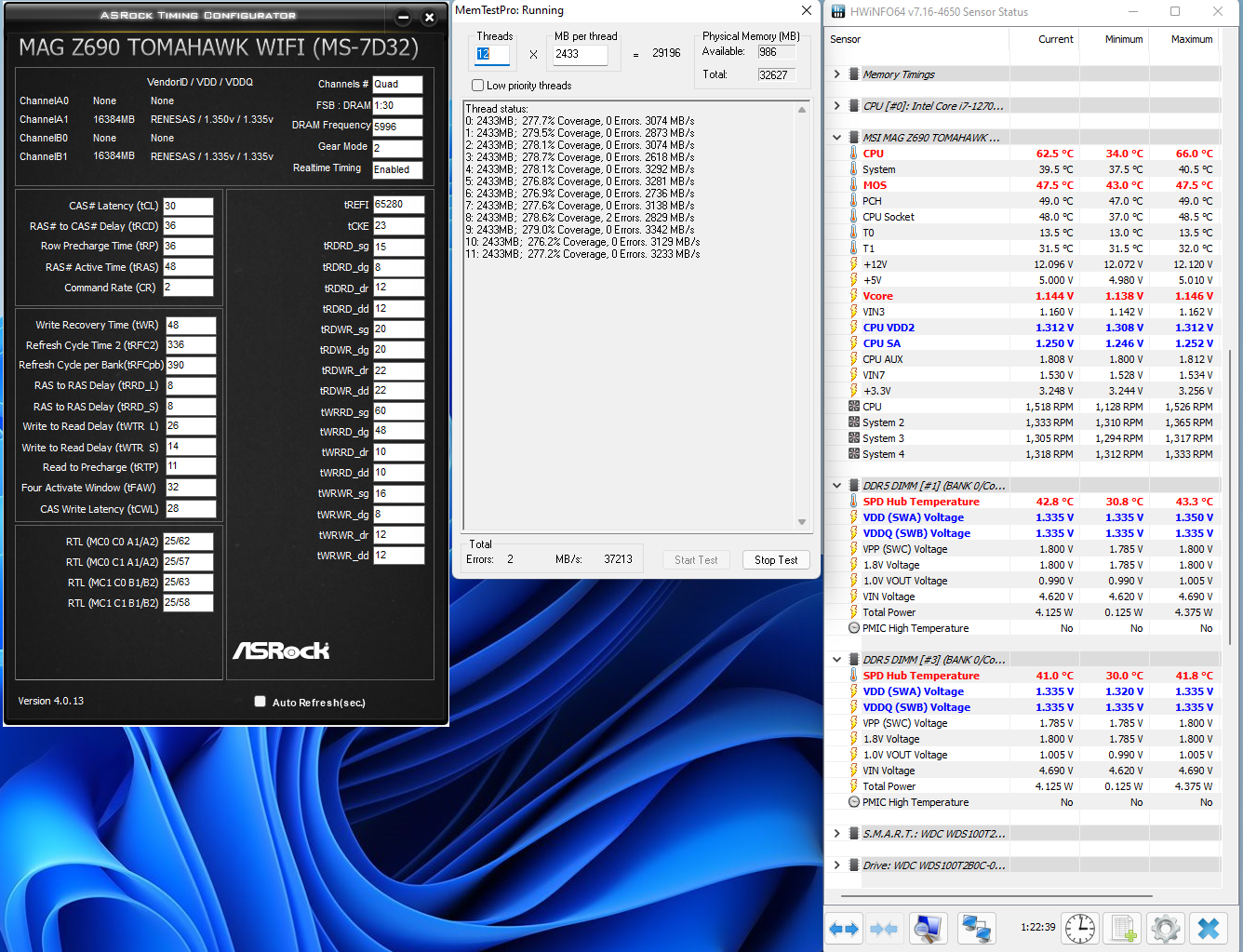Click the HWiNFO64 app icon in its title bar
Image resolution: width=1243 pixels, height=952 pixels.
[x=837, y=12]
